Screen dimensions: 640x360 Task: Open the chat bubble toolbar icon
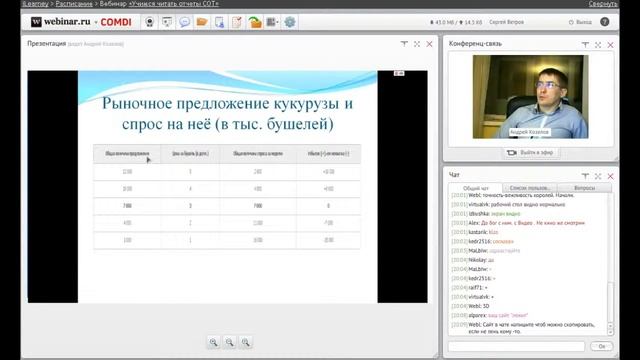pos(184,22)
